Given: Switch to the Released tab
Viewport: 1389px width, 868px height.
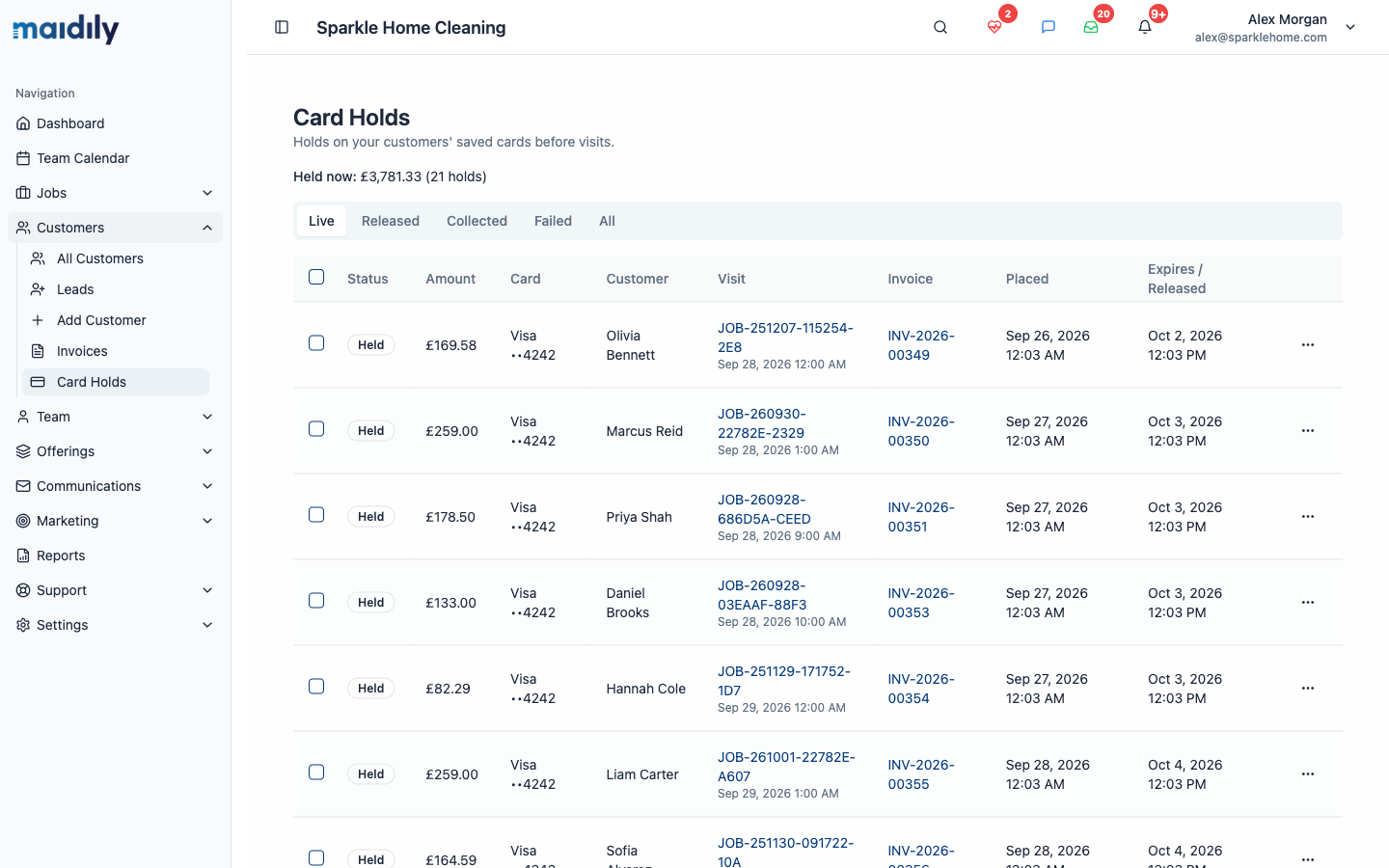Looking at the screenshot, I should coord(391,221).
